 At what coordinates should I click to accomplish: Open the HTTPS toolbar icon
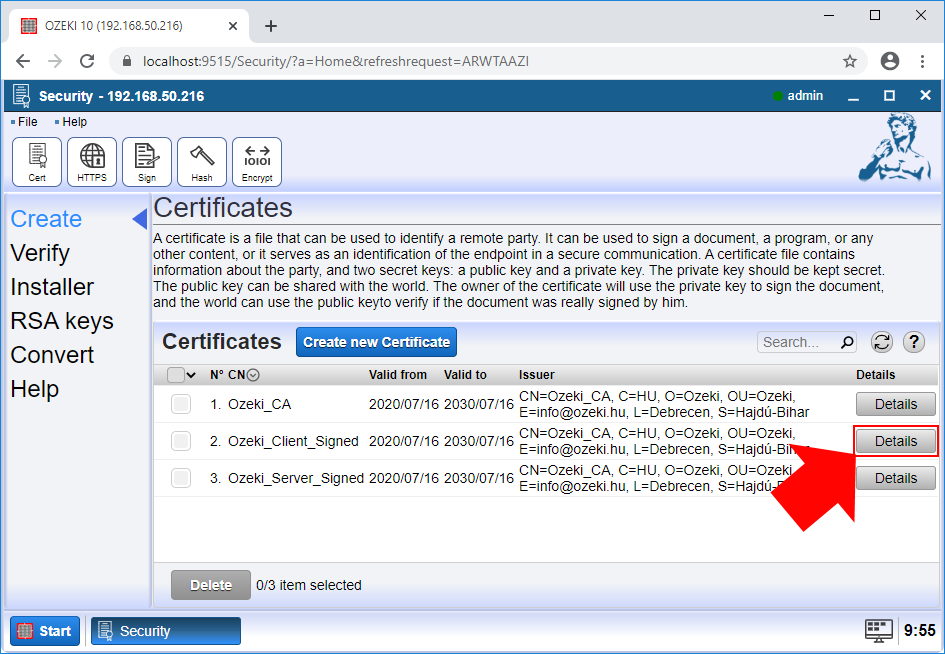92,162
